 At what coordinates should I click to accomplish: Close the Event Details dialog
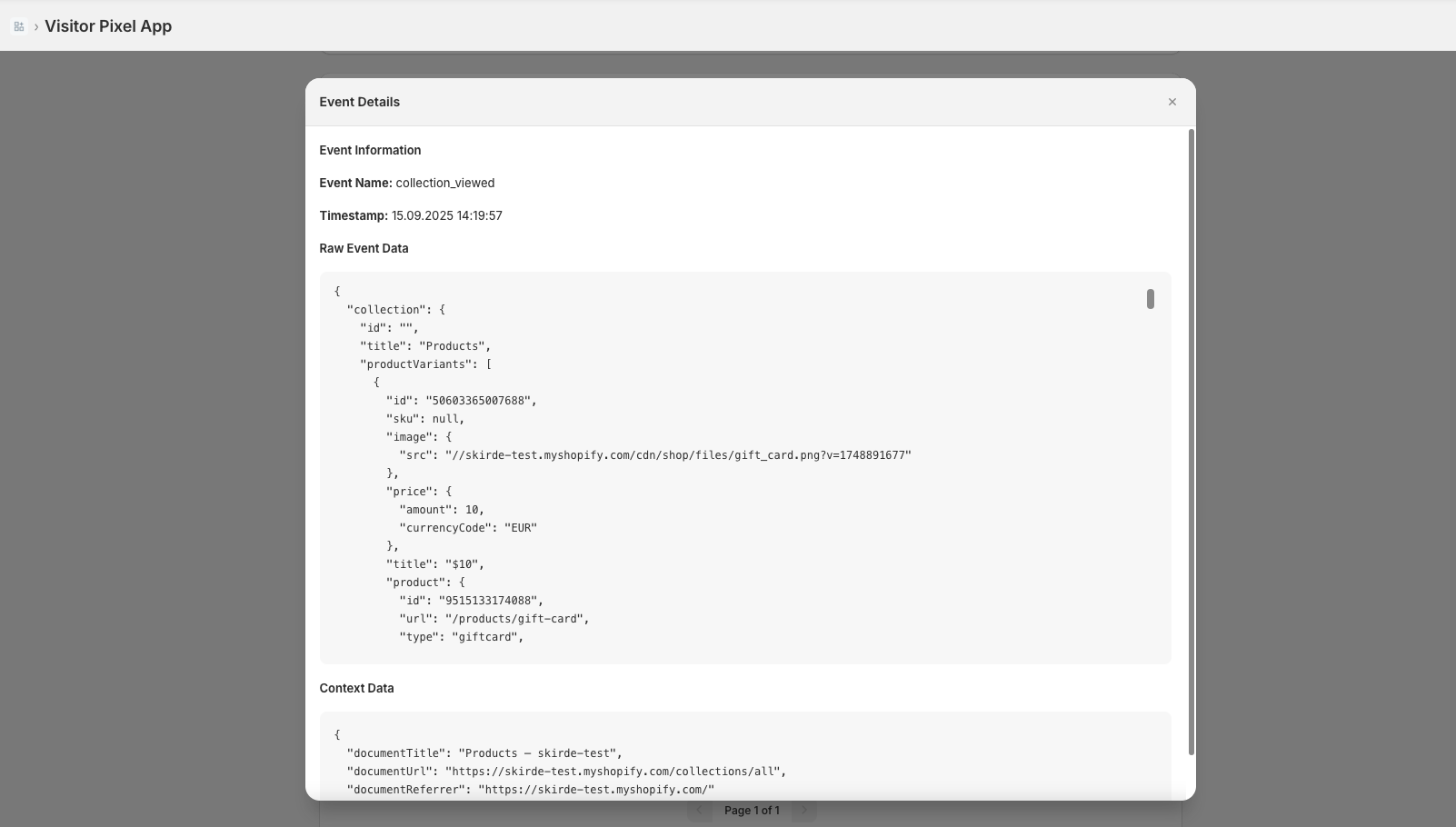coord(1172,101)
